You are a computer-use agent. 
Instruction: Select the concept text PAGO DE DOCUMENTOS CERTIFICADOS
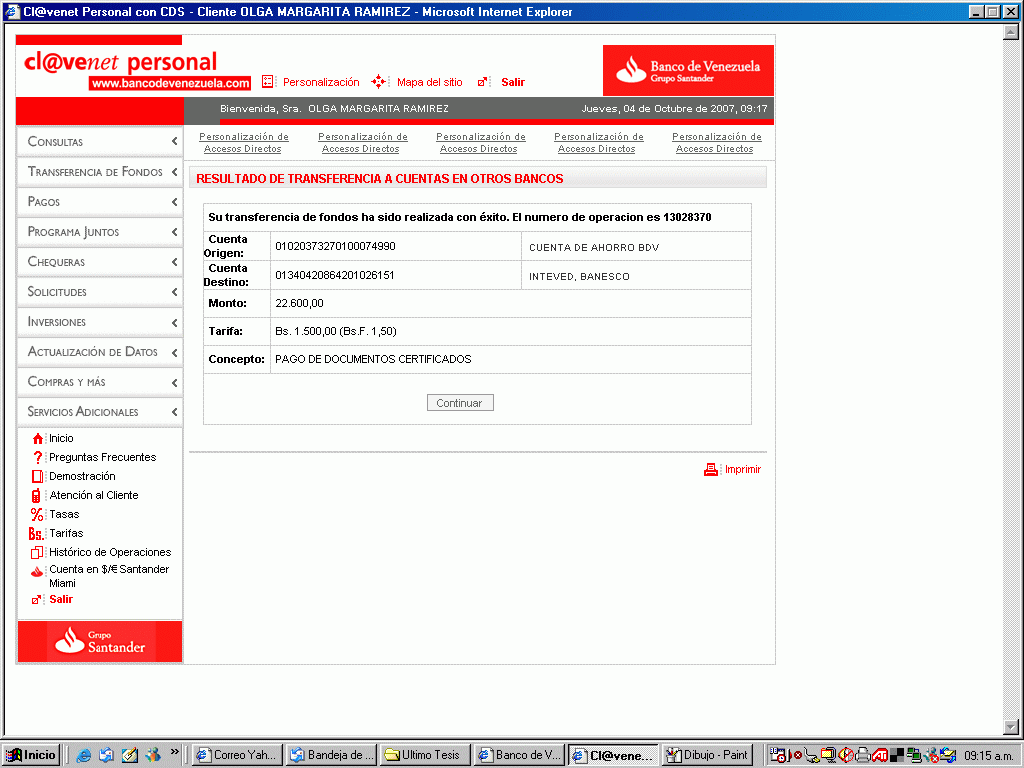pyautogui.click(x=373, y=359)
